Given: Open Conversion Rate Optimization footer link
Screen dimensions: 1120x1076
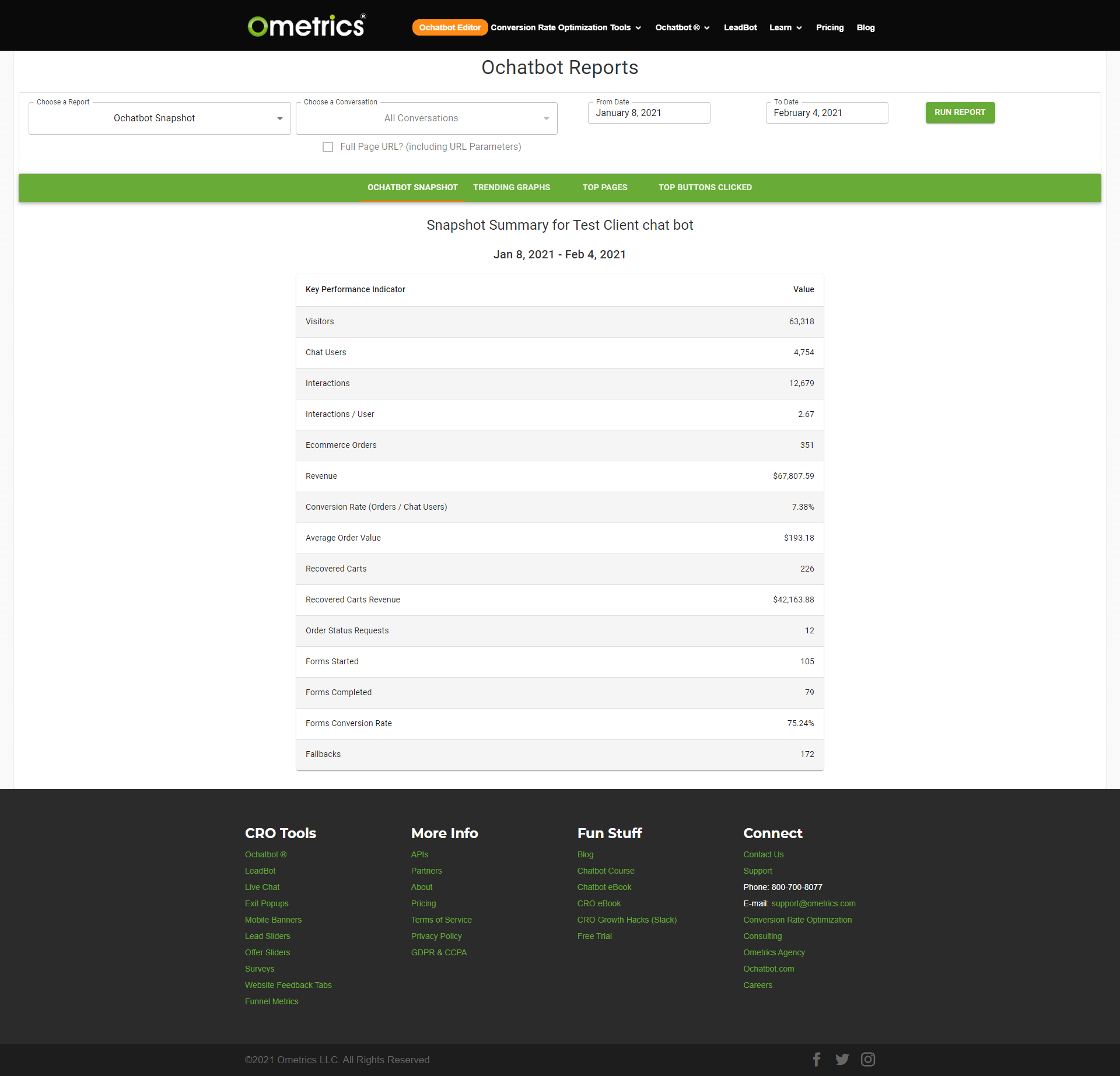Looking at the screenshot, I should tap(797, 920).
